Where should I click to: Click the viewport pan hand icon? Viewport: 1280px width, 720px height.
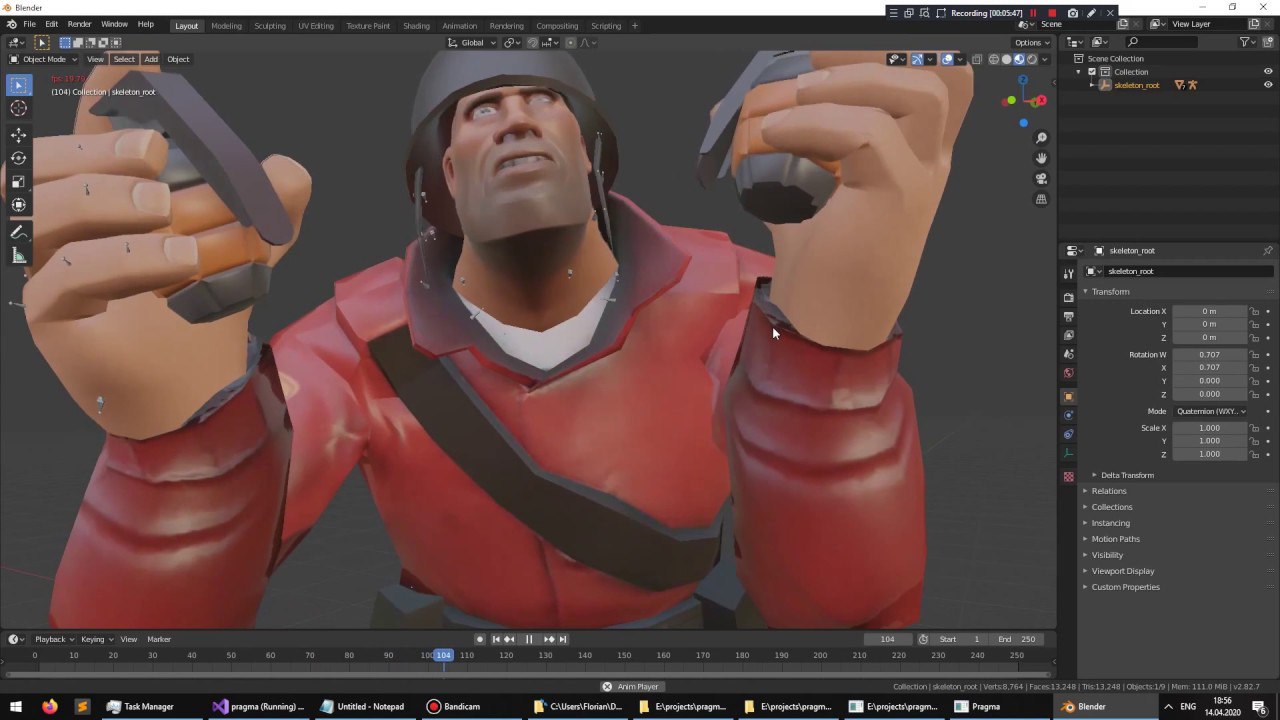(x=1041, y=158)
